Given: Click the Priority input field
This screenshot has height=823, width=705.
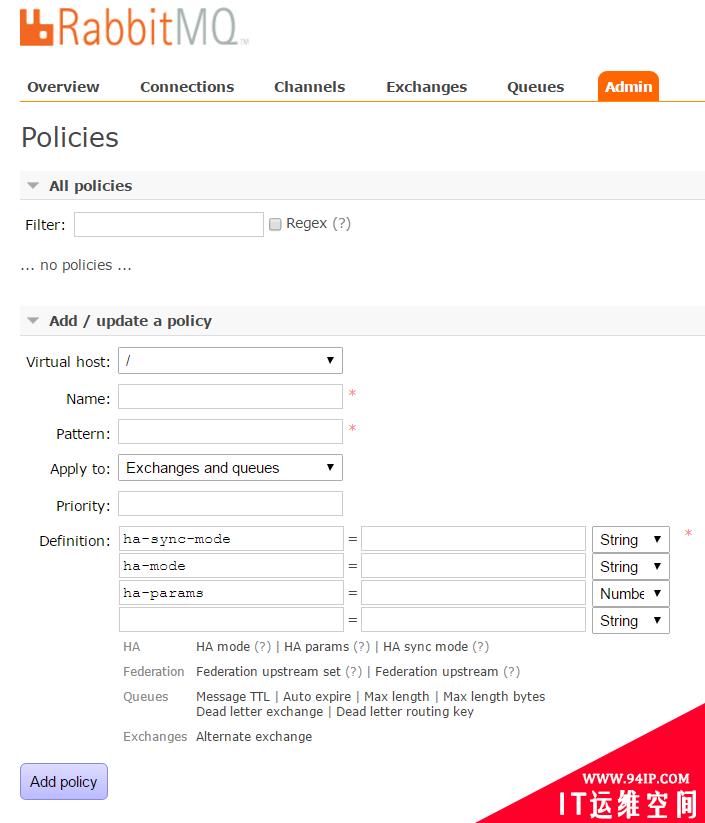Looking at the screenshot, I should [230, 504].
